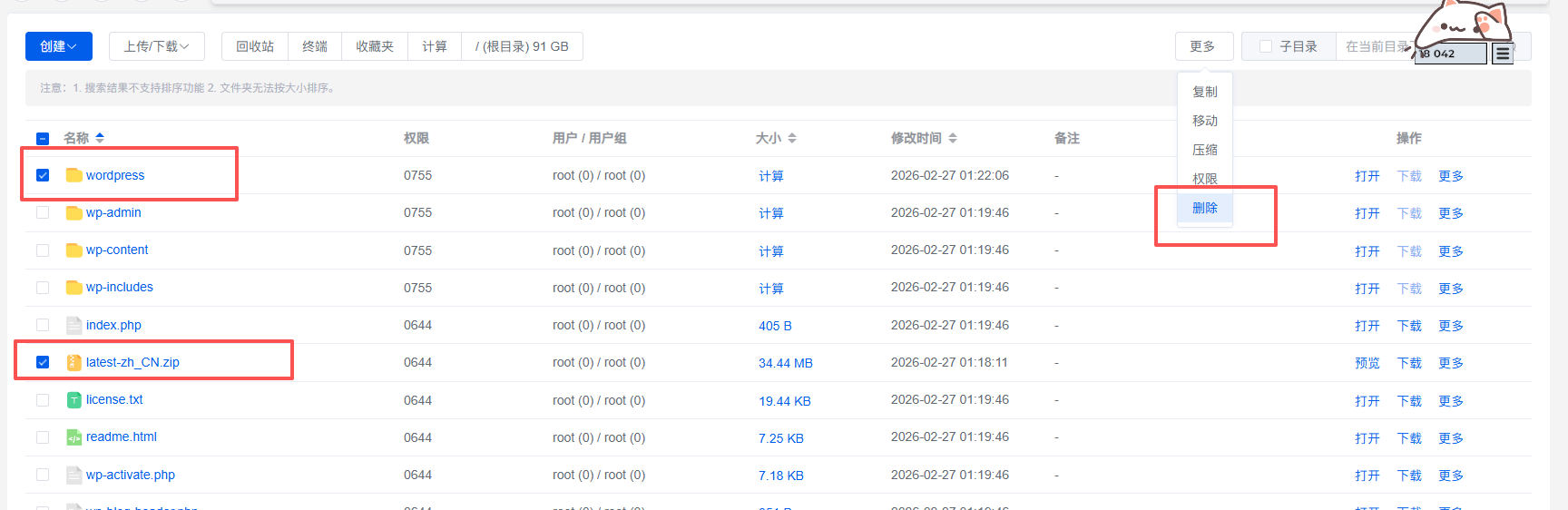Open the 创建 create dropdown
This screenshot has height=510, width=1568.
coord(59,46)
